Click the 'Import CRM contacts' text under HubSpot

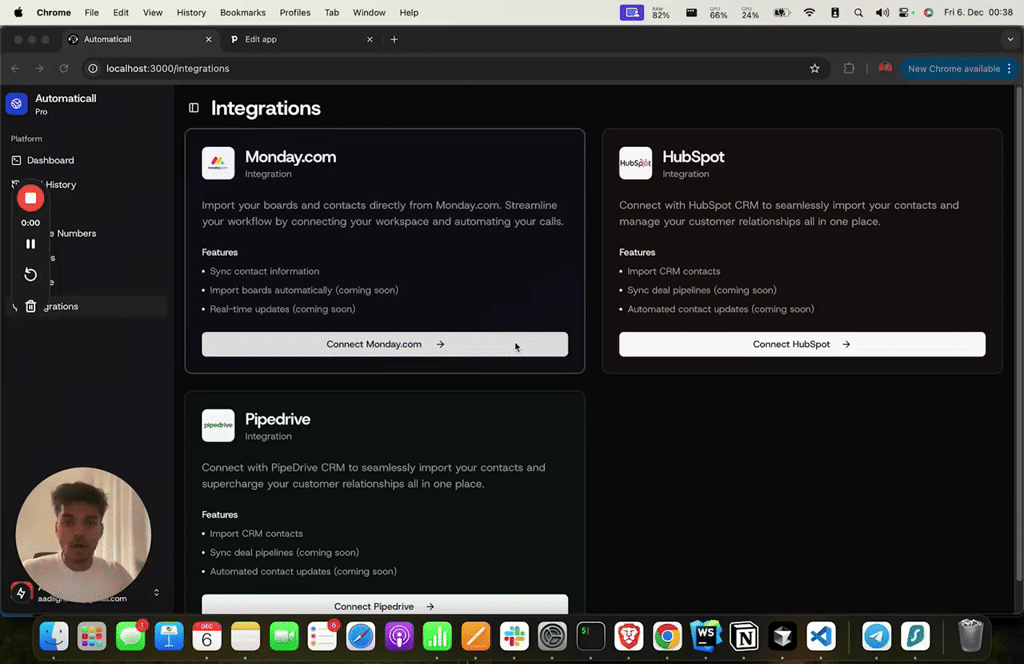pos(673,271)
